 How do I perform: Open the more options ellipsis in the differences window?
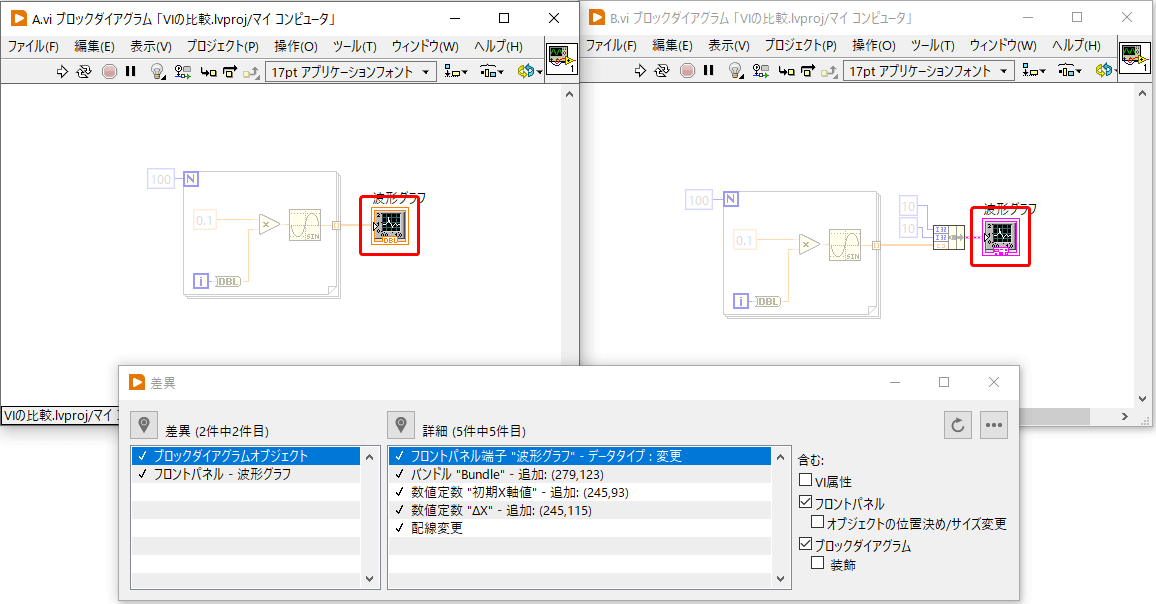[995, 424]
